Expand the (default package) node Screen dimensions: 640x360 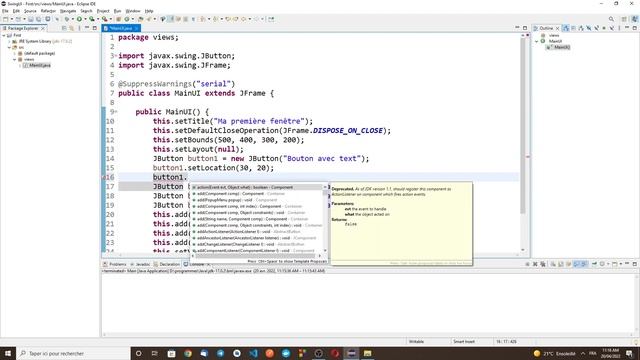(x=14, y=53)
